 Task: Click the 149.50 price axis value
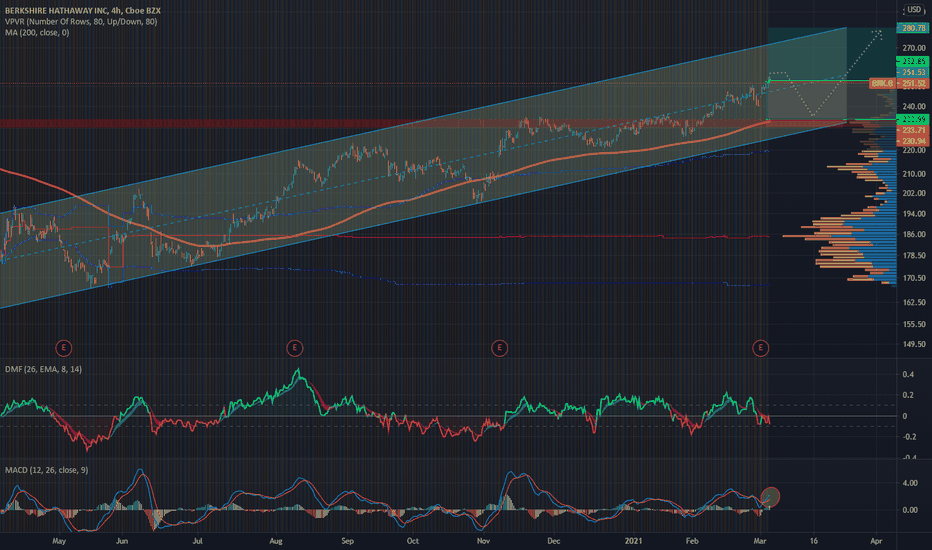[914, 344]
